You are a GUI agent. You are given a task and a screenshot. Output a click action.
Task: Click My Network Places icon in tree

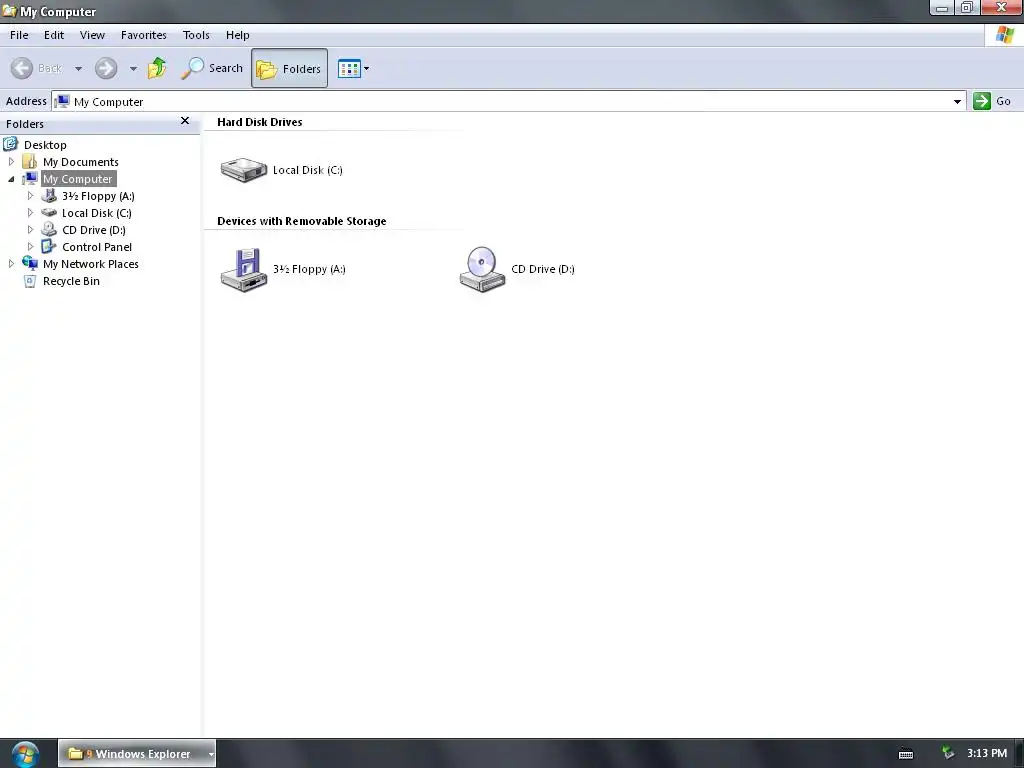(29, 263)
